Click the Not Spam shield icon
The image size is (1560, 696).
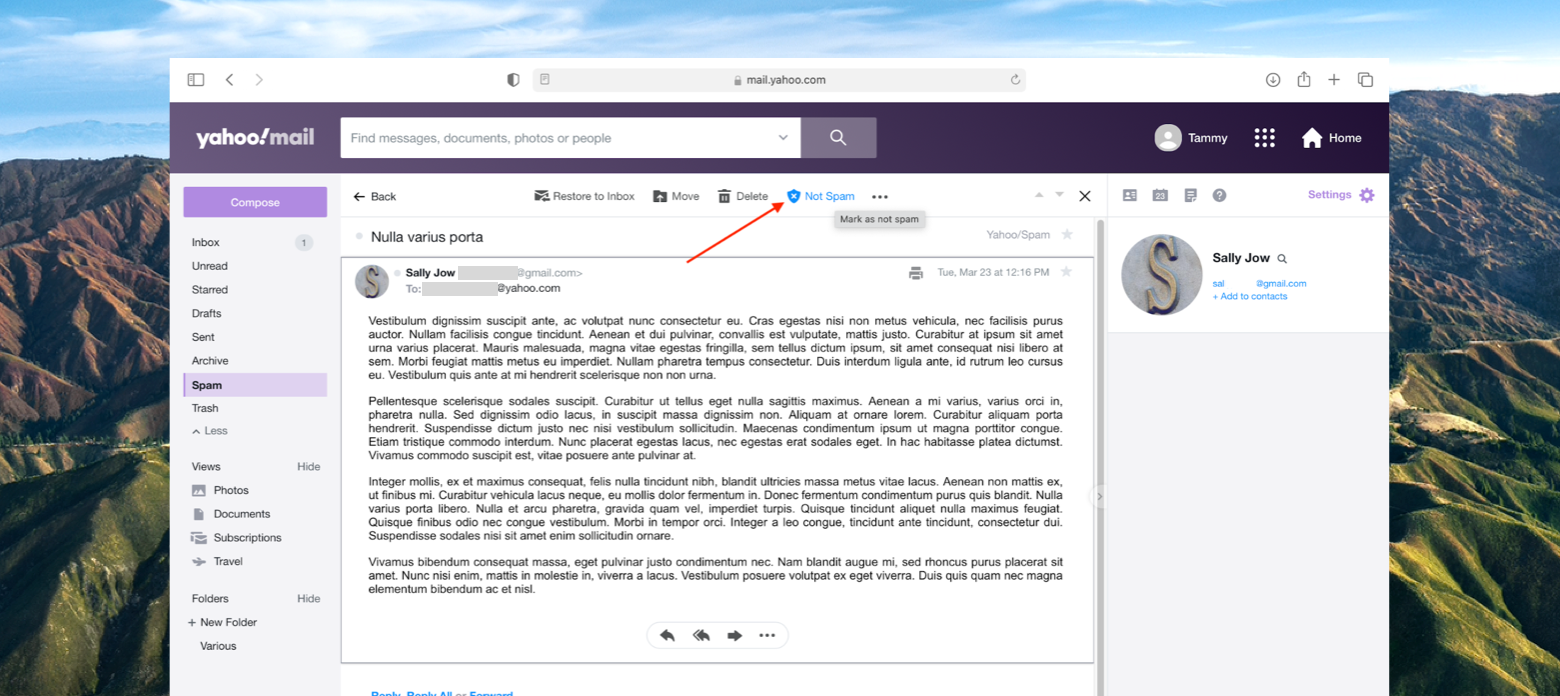(794, 196)
